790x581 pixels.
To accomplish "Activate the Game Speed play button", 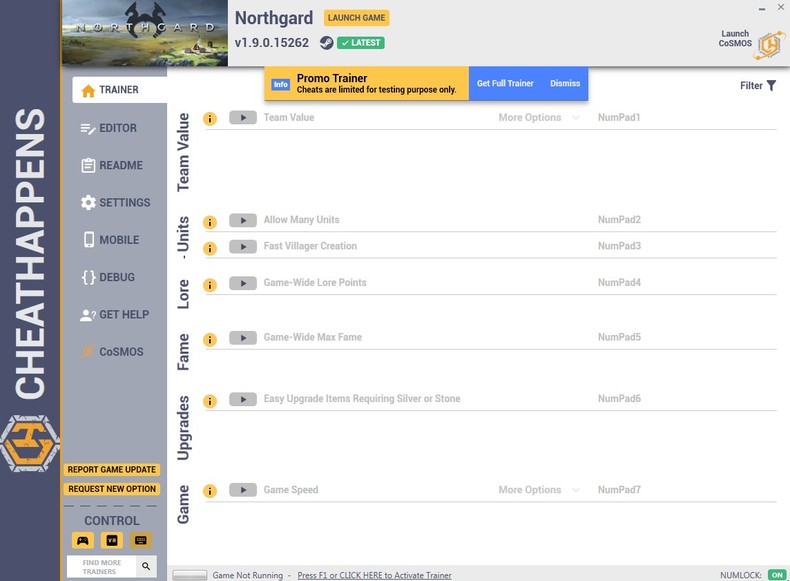I will point(243,489).
